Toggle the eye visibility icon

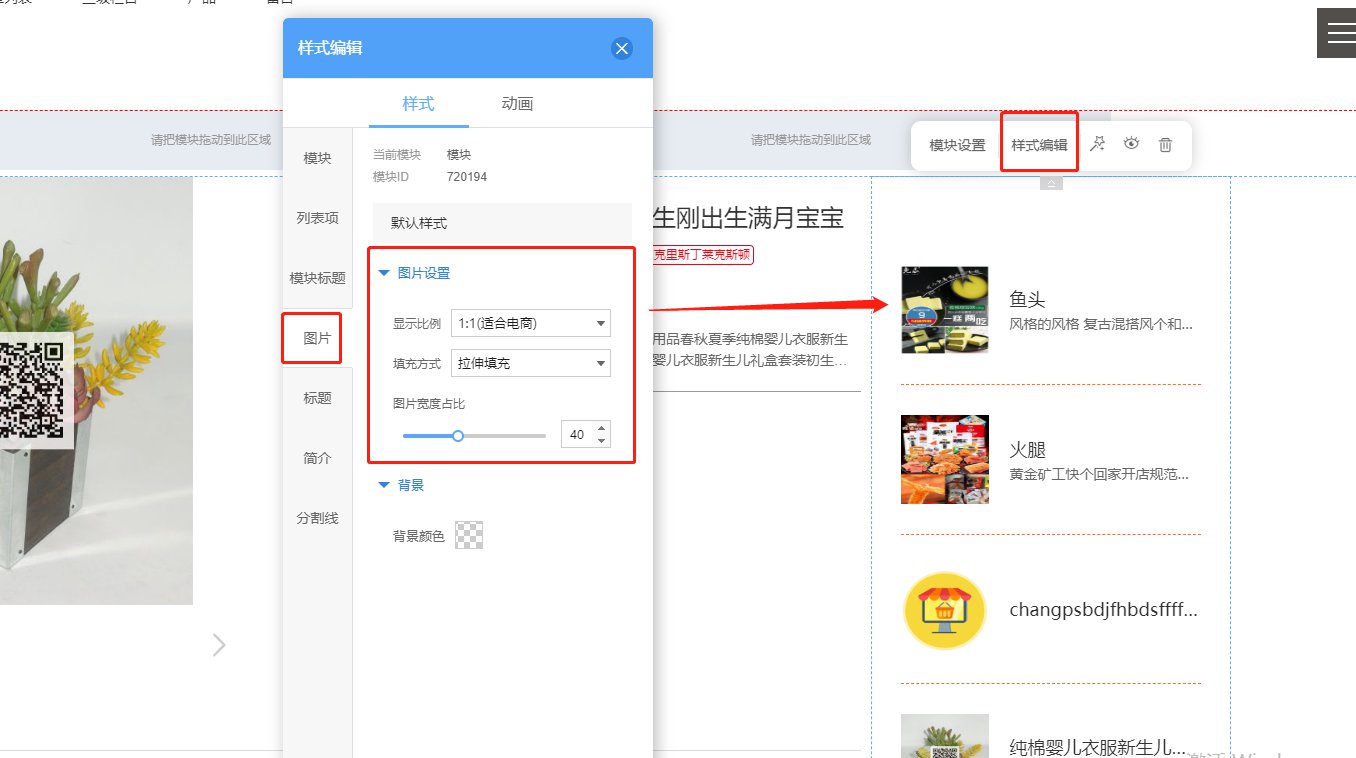(x=1131, y=144)
